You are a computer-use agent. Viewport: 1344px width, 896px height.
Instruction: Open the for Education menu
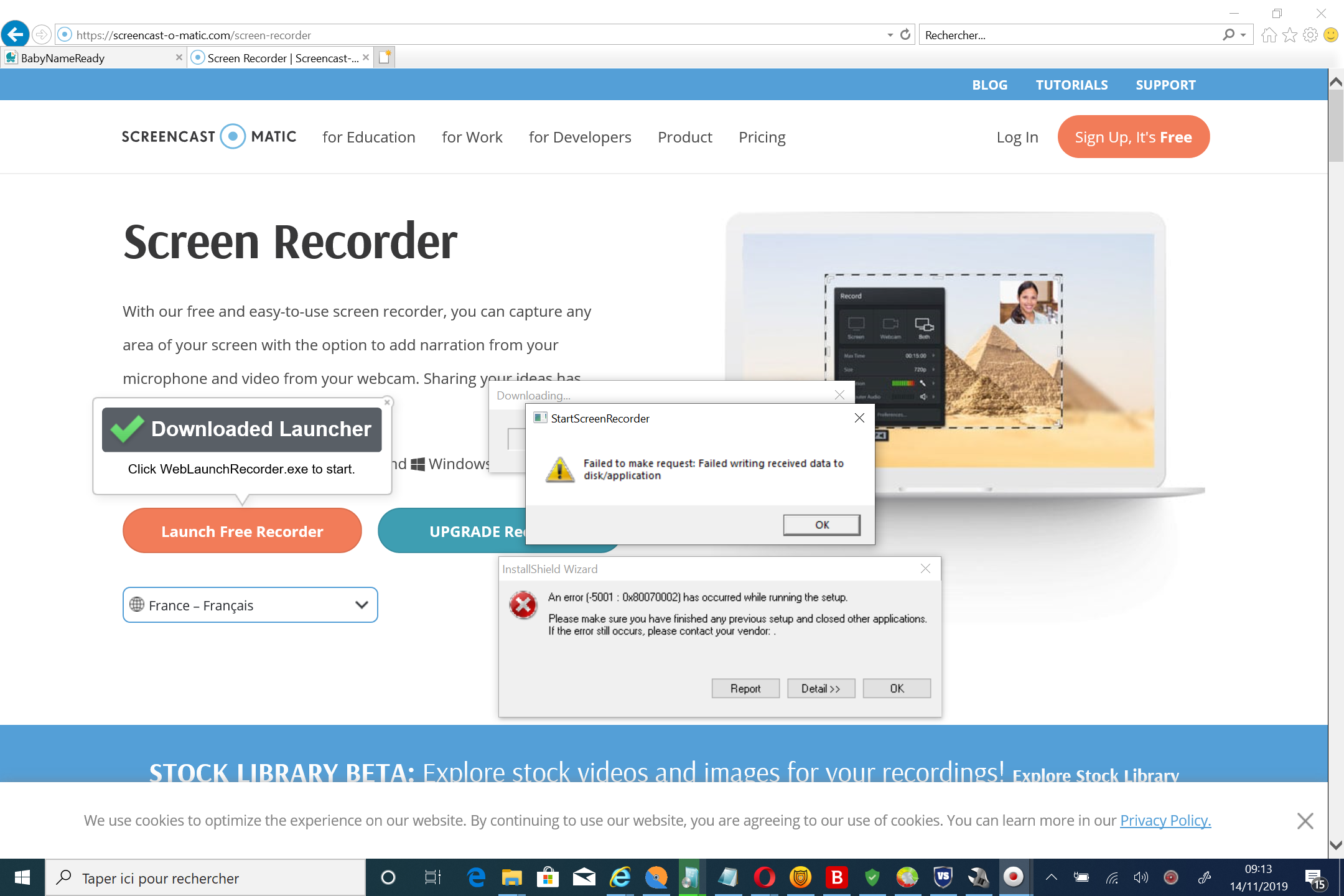(368, 137)
